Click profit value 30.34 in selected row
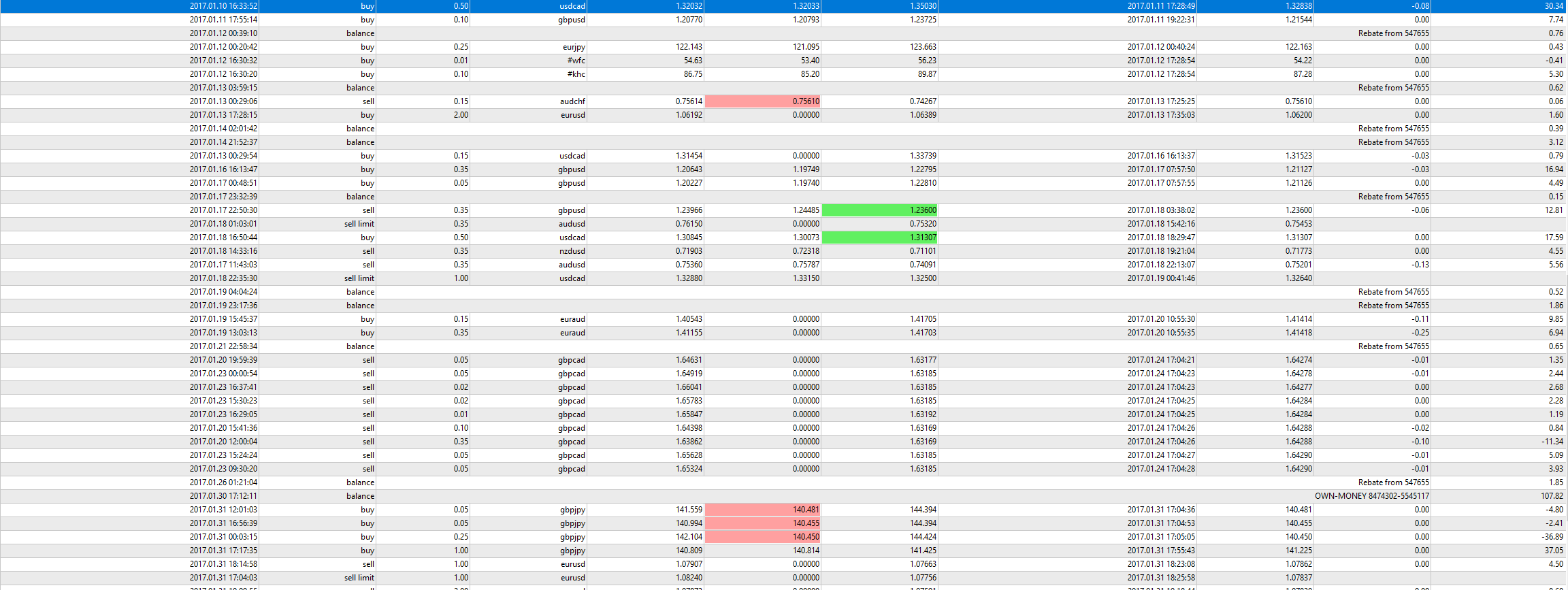The width and height of the screenshot is (1568, 590). tap(1554, 6)
